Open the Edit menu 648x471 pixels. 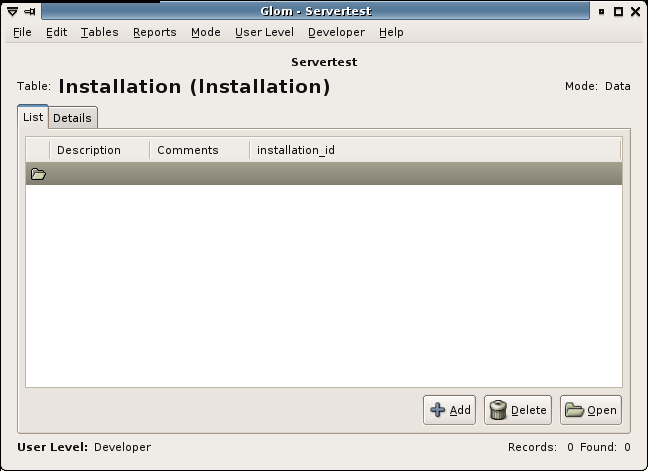(57, 32)
